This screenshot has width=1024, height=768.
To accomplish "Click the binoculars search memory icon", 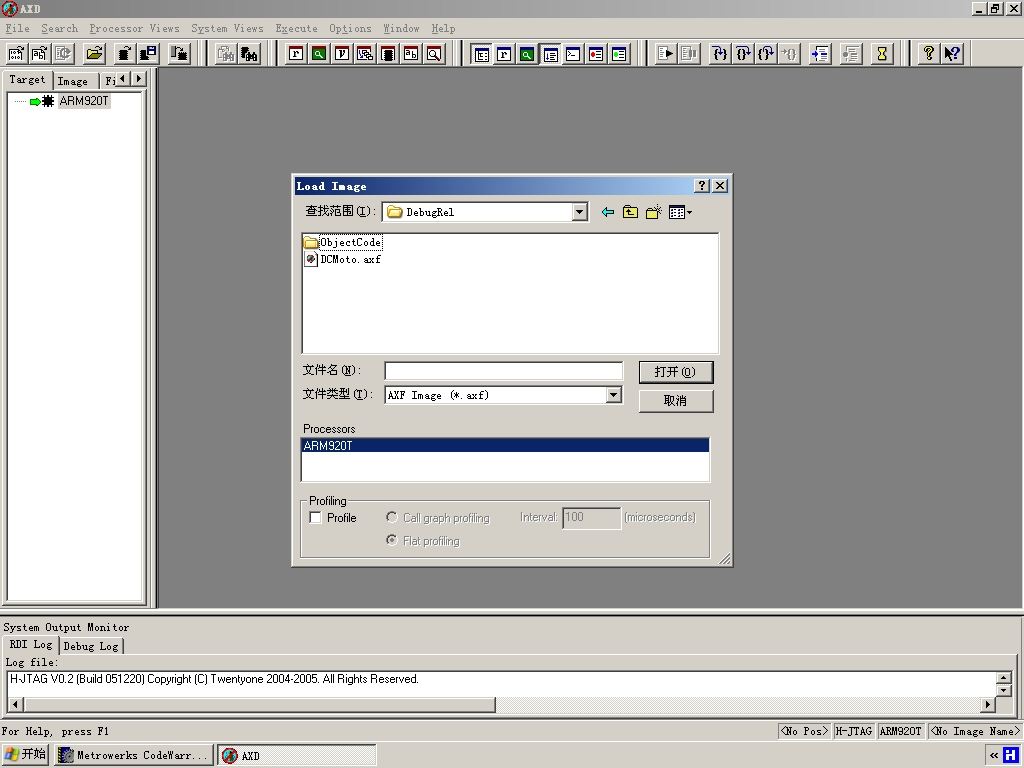I will coord(249,54).
